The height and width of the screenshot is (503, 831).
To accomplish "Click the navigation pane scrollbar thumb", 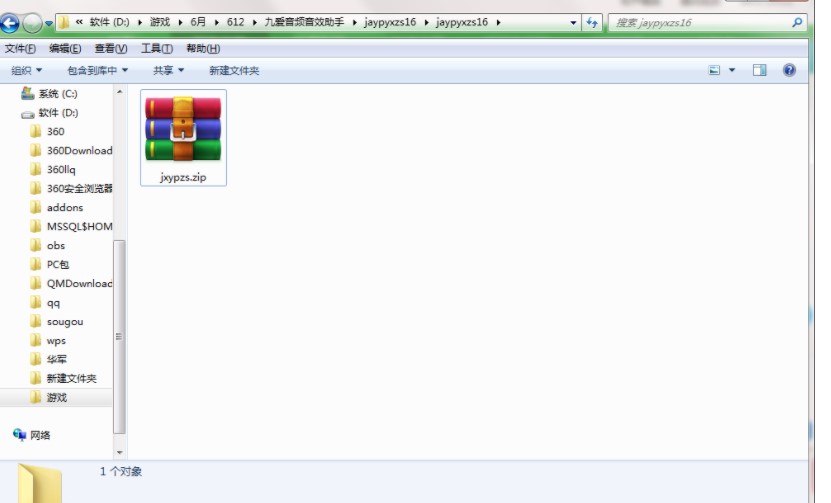I will 120,337.
